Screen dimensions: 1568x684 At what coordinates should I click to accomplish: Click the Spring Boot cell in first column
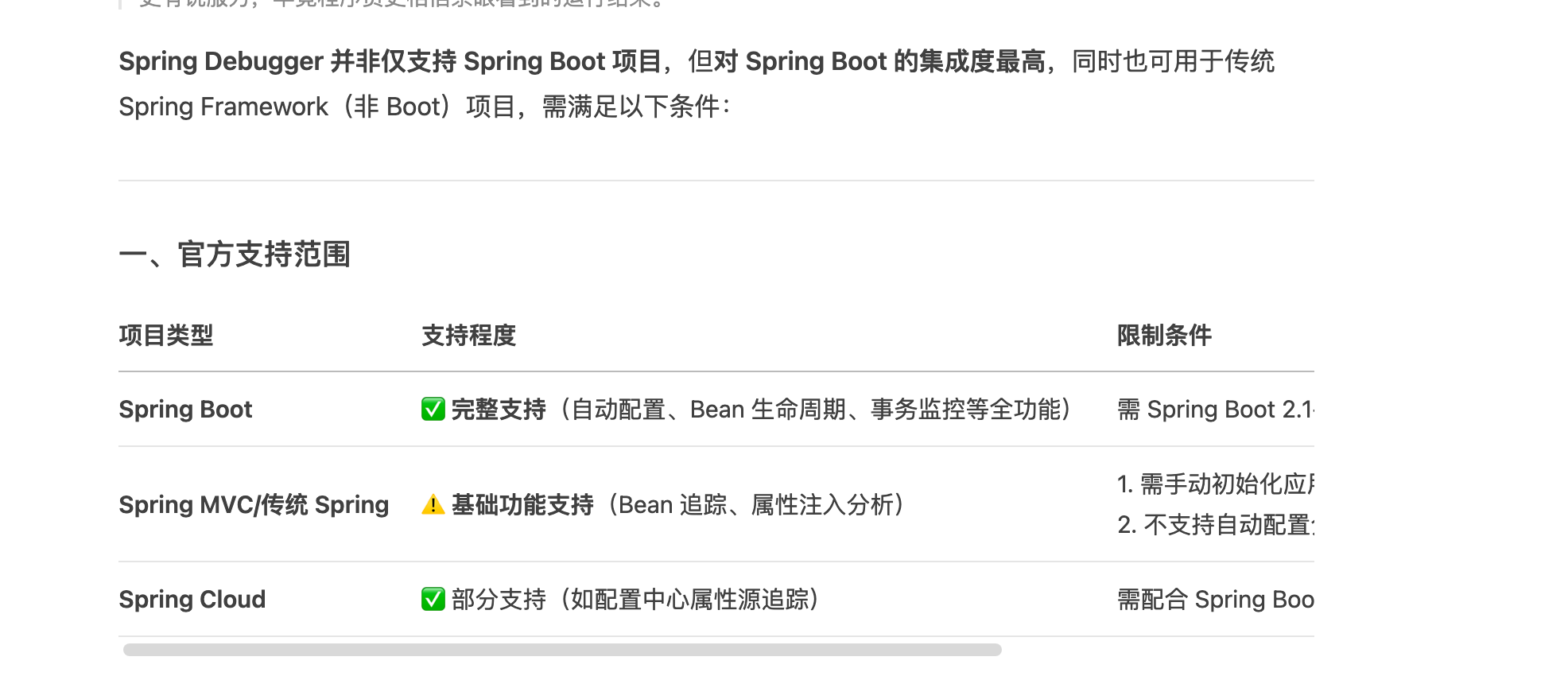click(185, 410)
